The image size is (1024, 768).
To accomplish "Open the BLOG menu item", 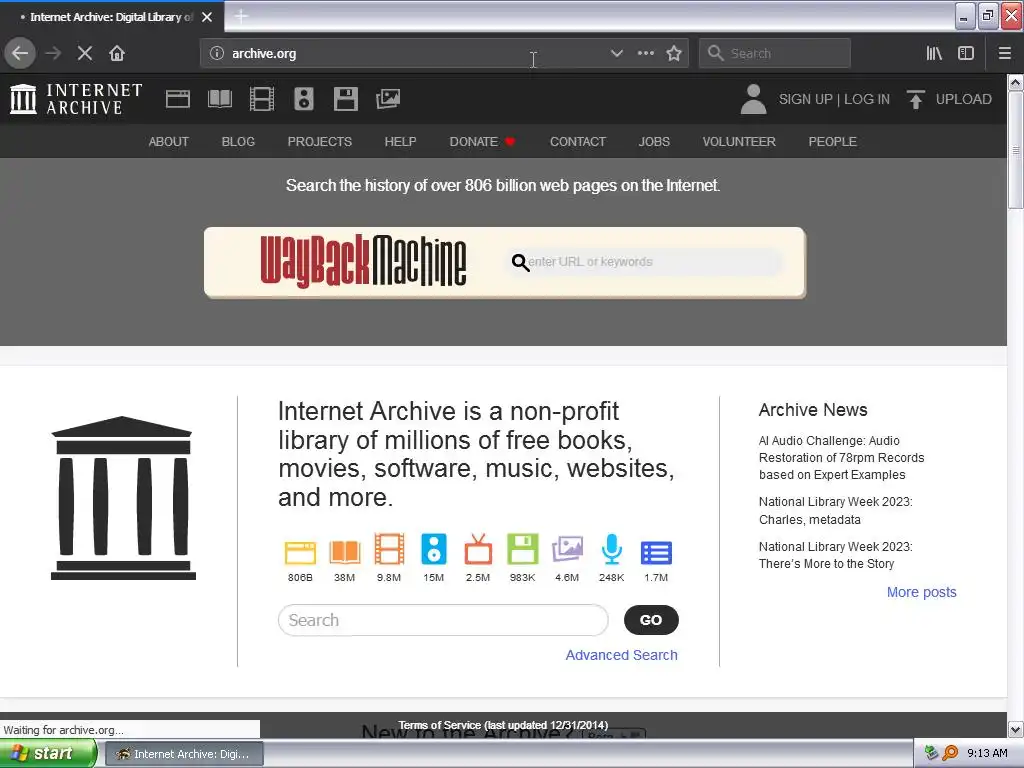I will [x=238, y=142].
